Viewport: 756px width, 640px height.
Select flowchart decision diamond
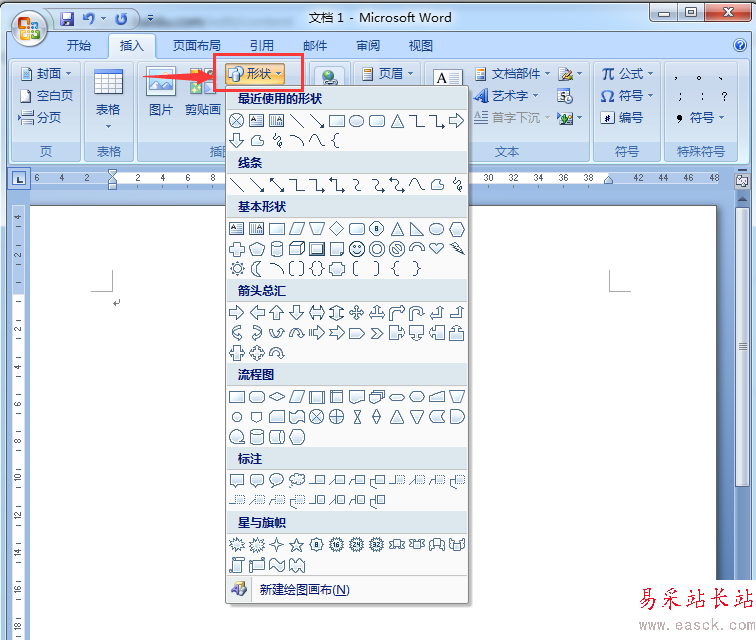click(277, 397)
